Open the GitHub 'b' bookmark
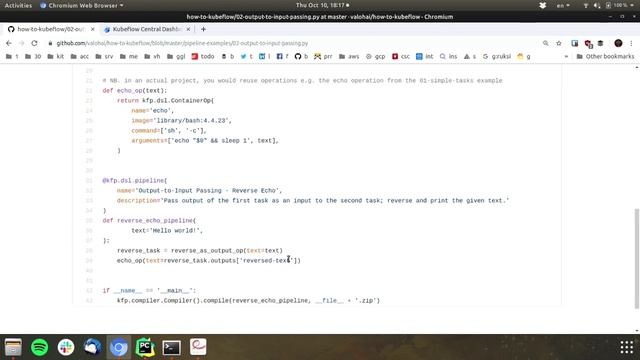The width and height of the screenshot is (640, 360). point(301,57)
